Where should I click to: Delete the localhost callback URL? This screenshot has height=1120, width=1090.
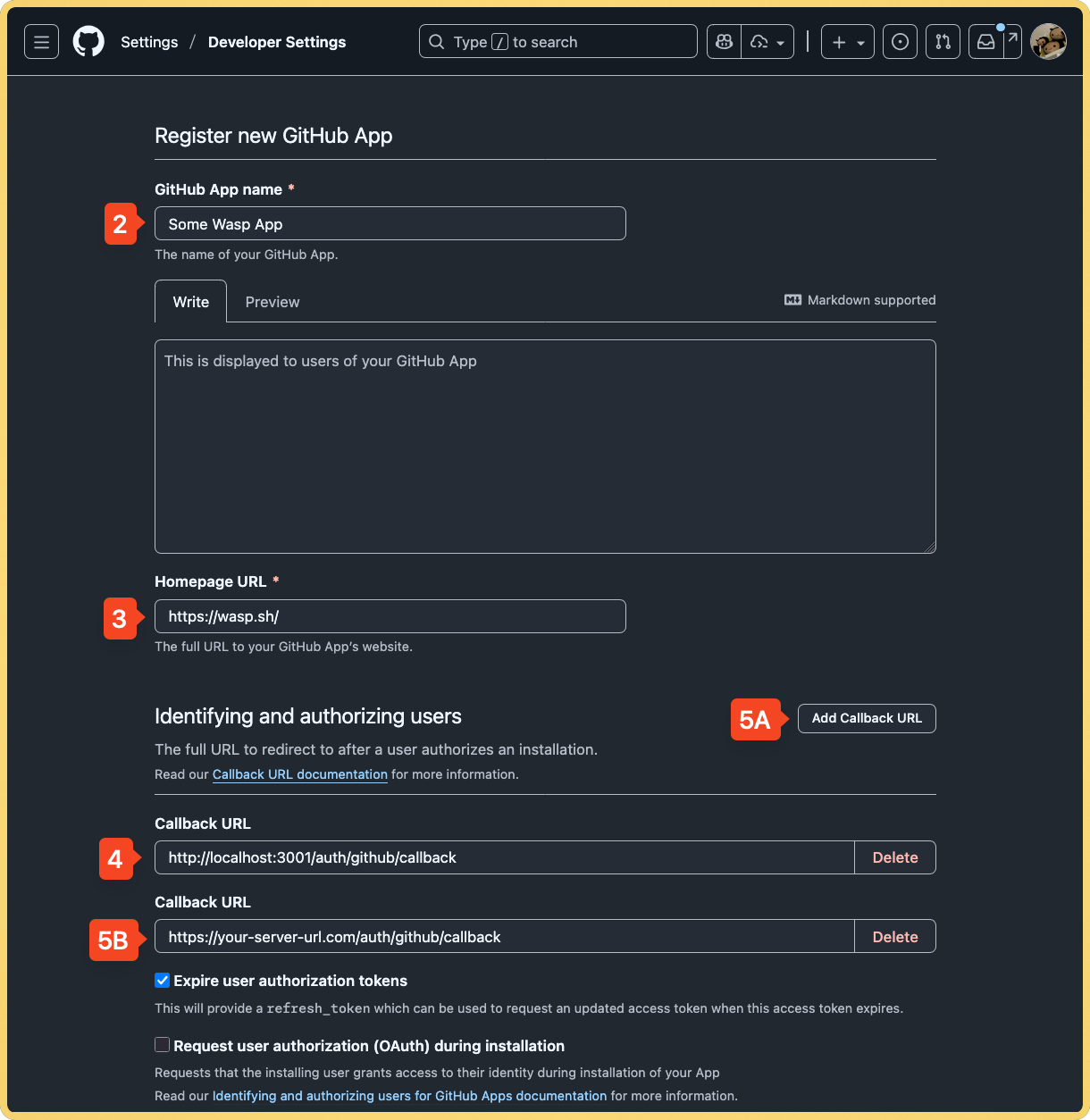click(x=894, y=857)
